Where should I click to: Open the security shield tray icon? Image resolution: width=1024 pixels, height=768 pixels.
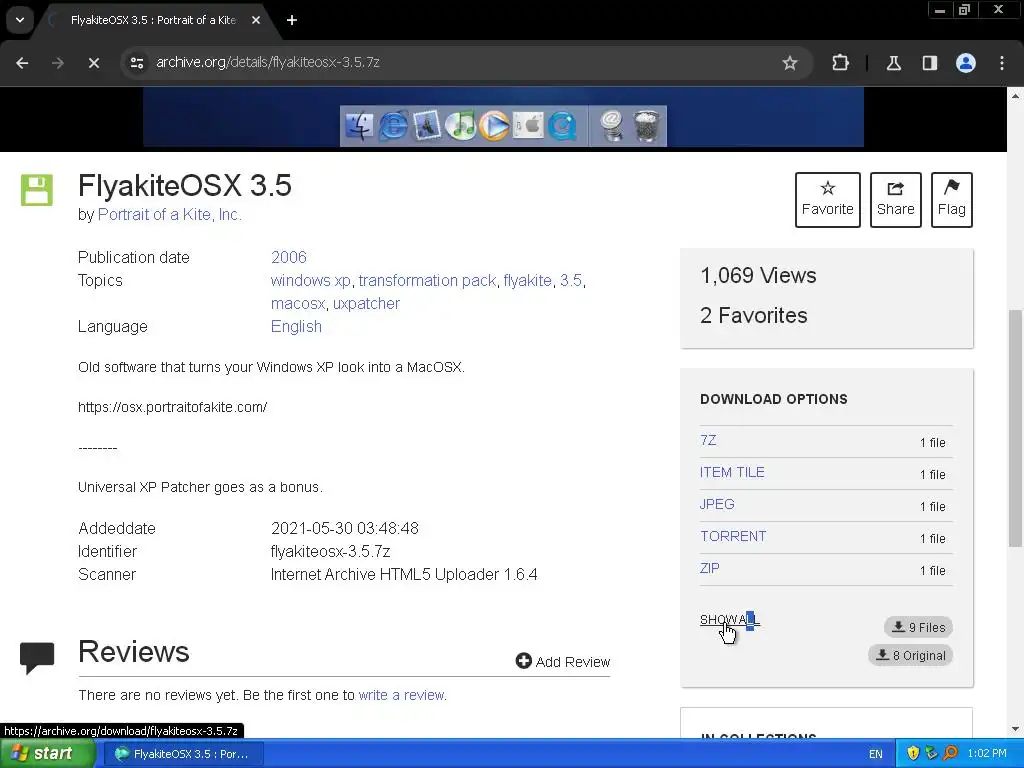click(913, 754)
